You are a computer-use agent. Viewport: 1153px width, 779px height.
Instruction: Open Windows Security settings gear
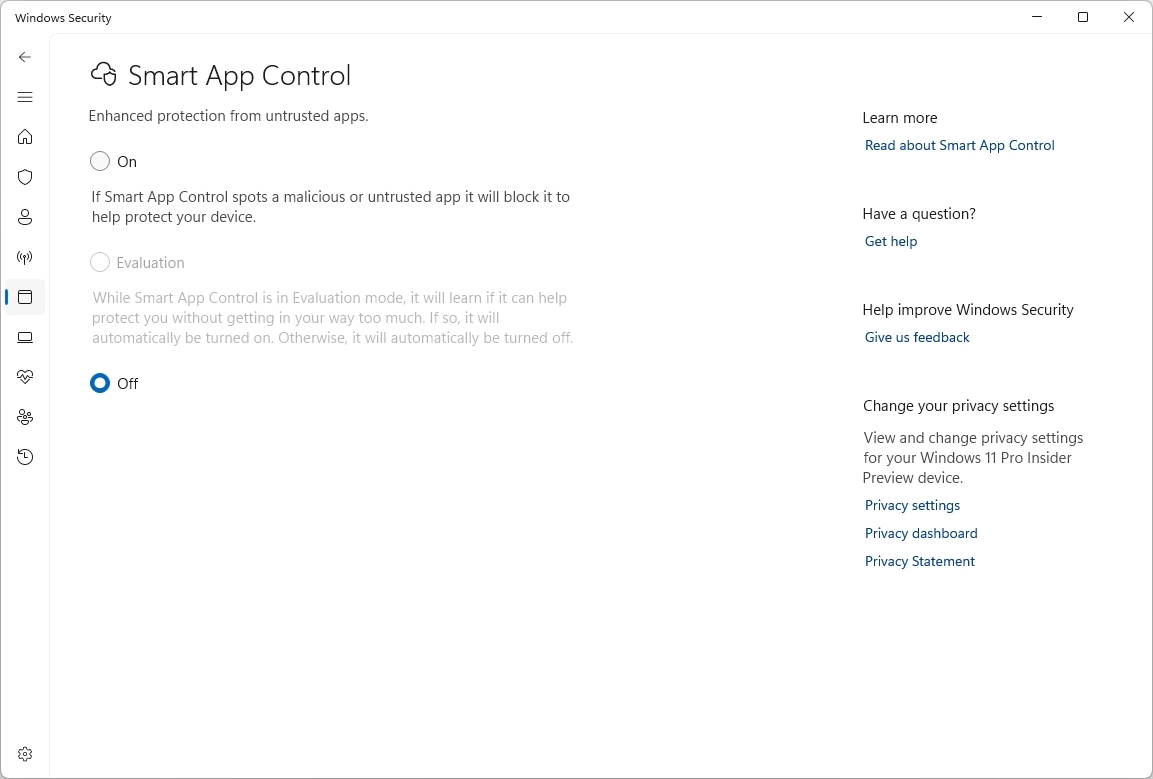(x=25, y=753)
